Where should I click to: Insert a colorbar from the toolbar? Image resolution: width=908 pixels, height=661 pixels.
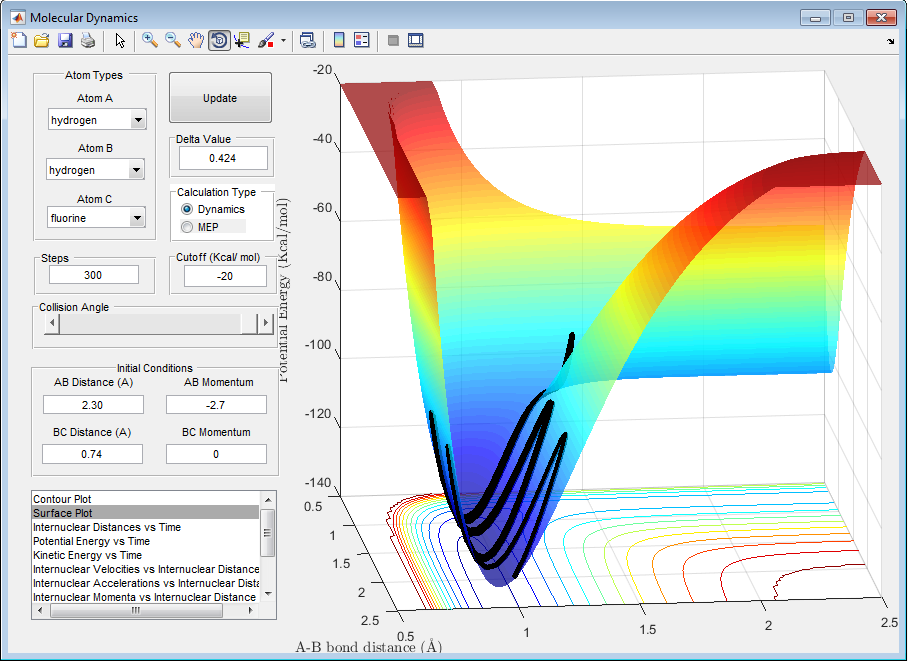339,41
